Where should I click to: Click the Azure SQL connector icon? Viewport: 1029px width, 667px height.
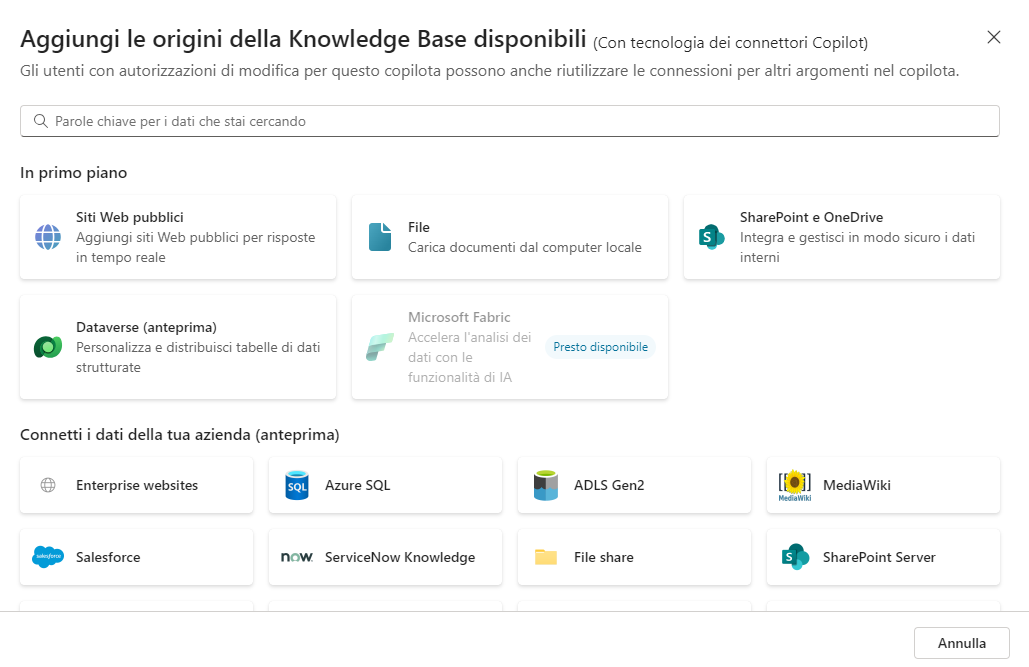click(296, 484)
